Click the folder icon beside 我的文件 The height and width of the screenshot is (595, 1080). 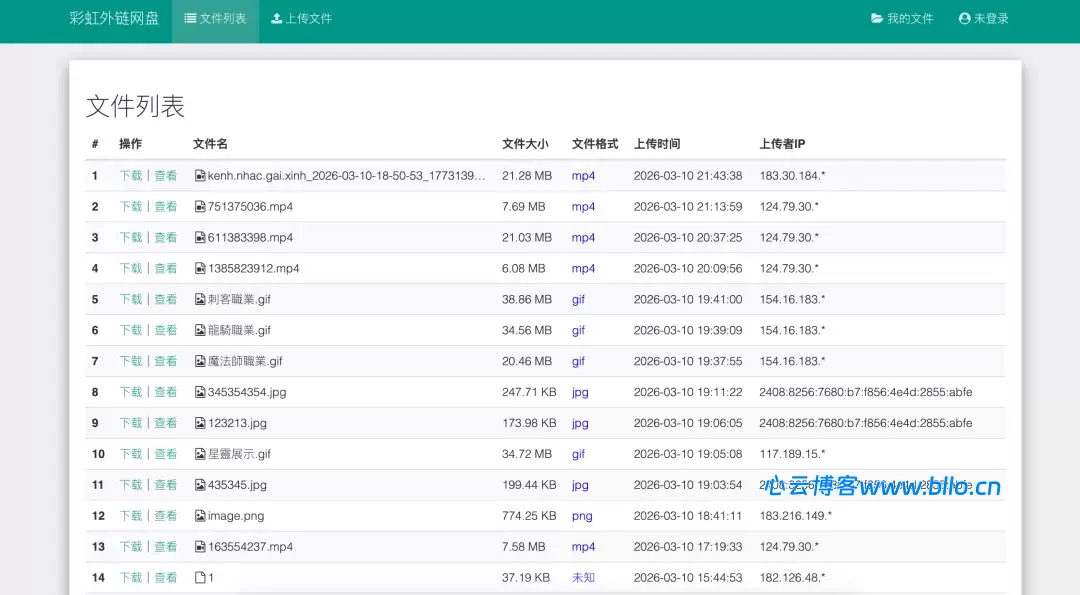point(874,17)
